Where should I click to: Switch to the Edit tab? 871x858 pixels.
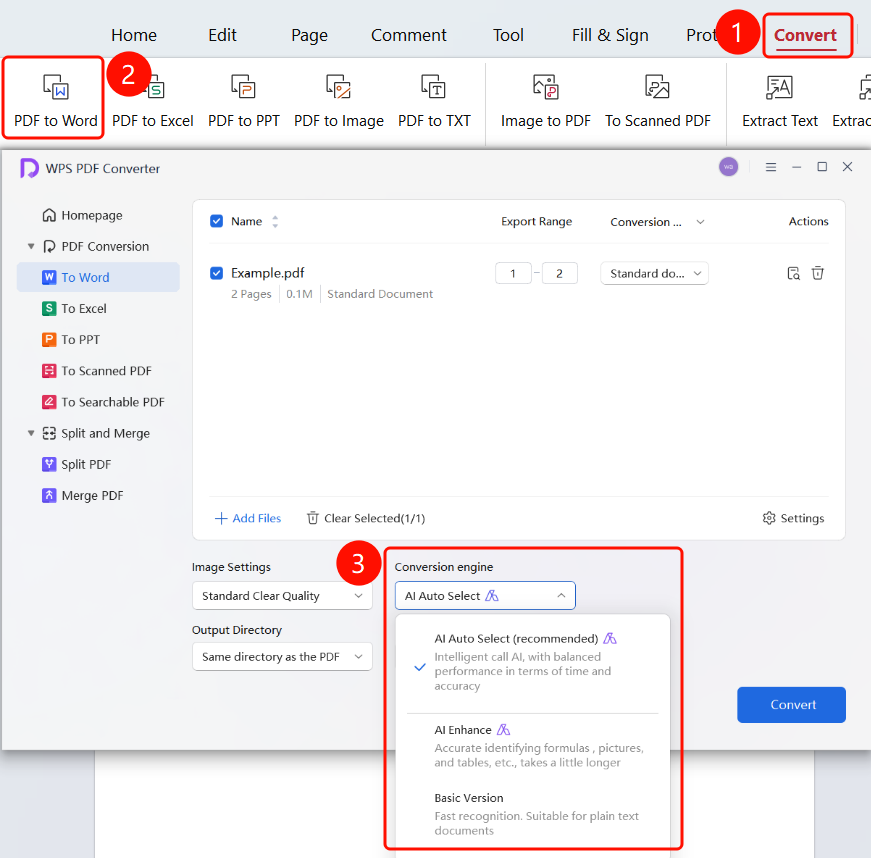[222, 35]
